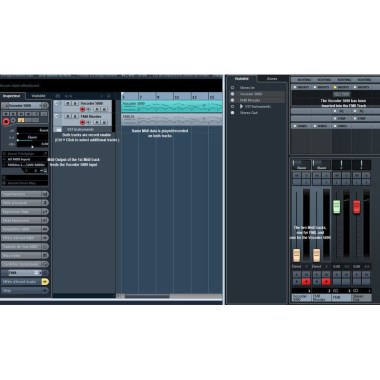
Task: Toggle visibility dot for Vocoder 5000 channel
Action: click(x=233, y=94)
